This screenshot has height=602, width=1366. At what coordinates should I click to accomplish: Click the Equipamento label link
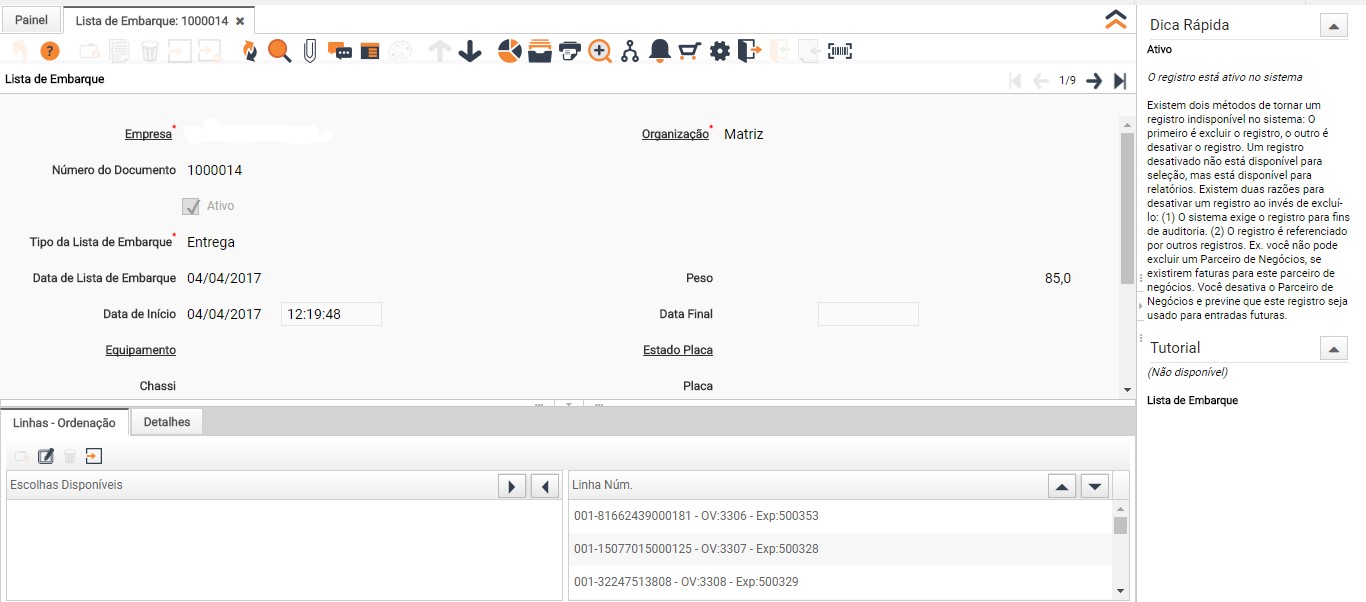pyautogui.click(x=141, y=350)
